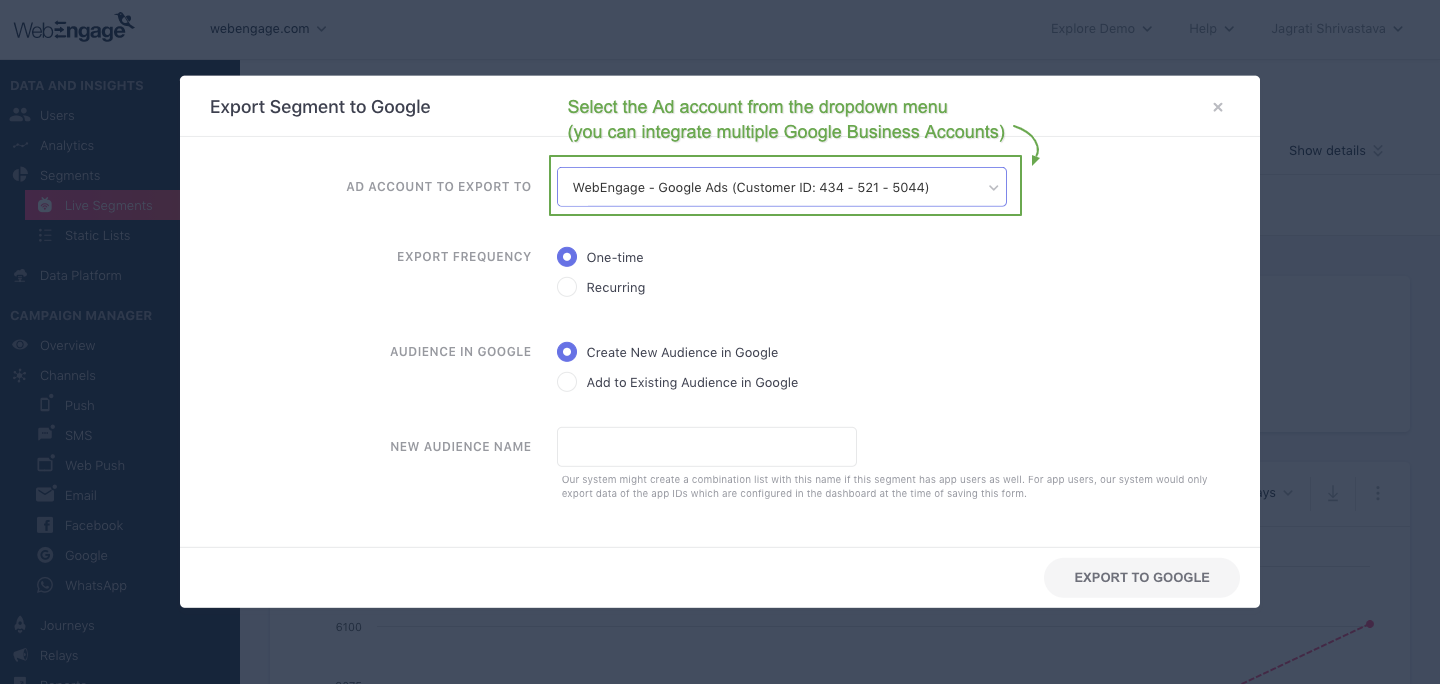
Task: Click the Export to Google button
Action: coord(1142,578)
